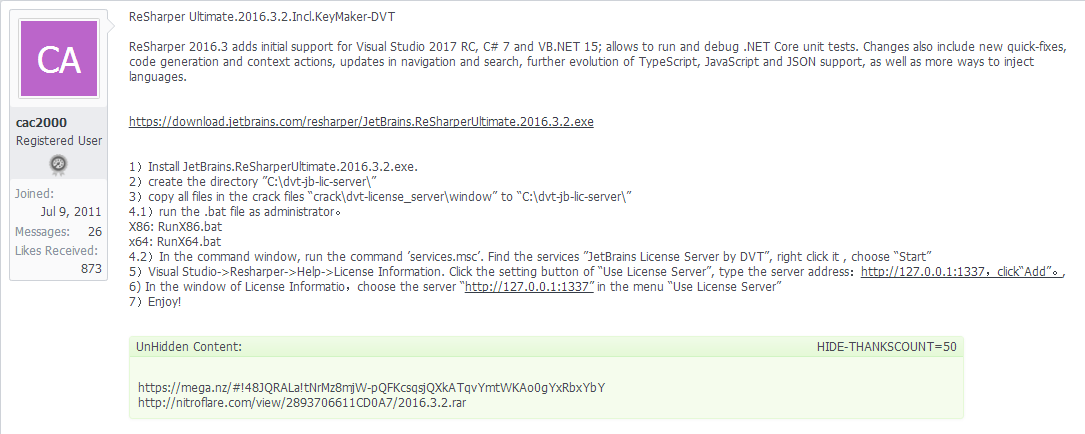
Task: Open the JetBrains ReSharperUltimate.2016.3.2.exe download link
Action: (361, 122)
